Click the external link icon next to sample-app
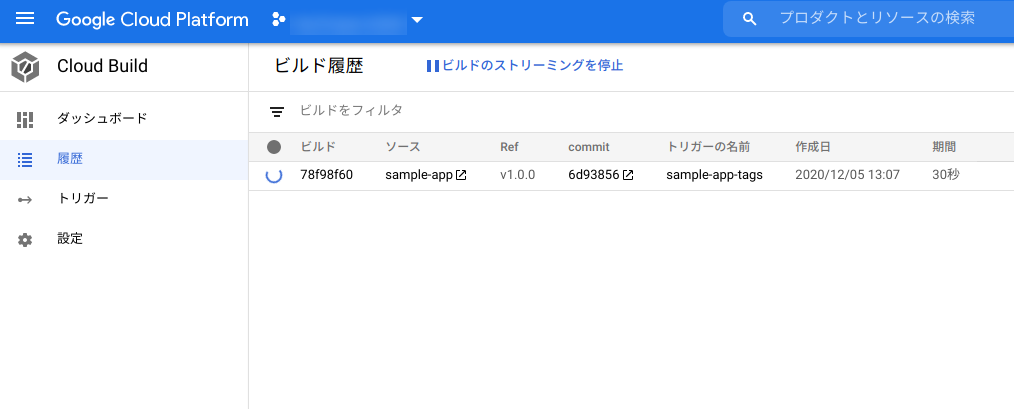 click(461, 175)
